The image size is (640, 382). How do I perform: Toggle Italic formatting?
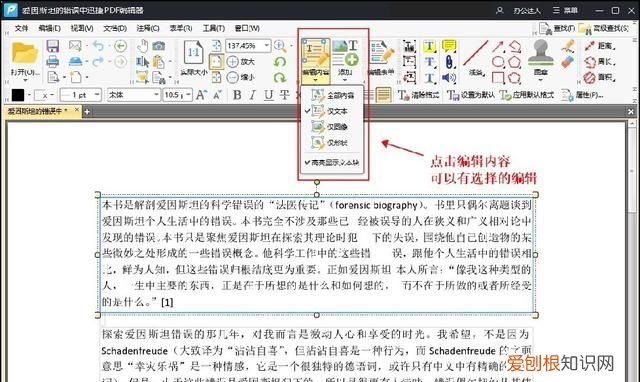click(253, 95)
